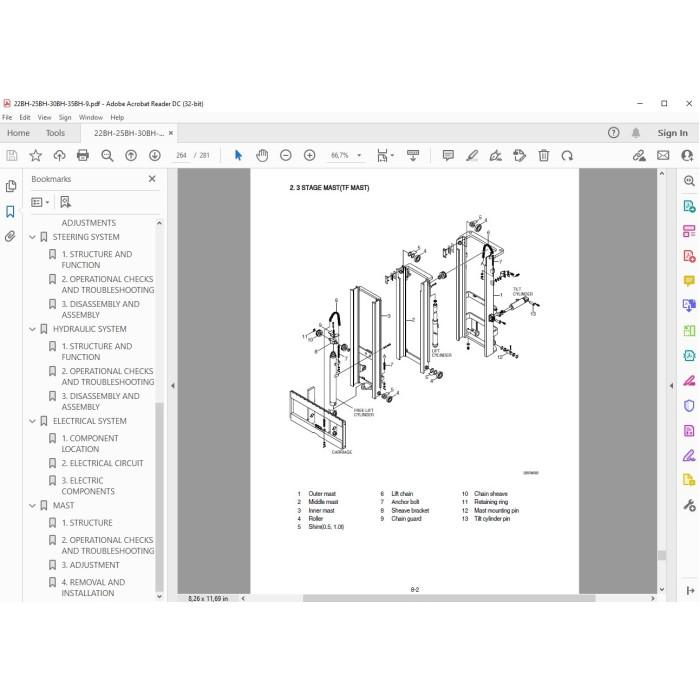Collapse the ELECTRICAL SYSTEM bookmark group

pos(32,421)
